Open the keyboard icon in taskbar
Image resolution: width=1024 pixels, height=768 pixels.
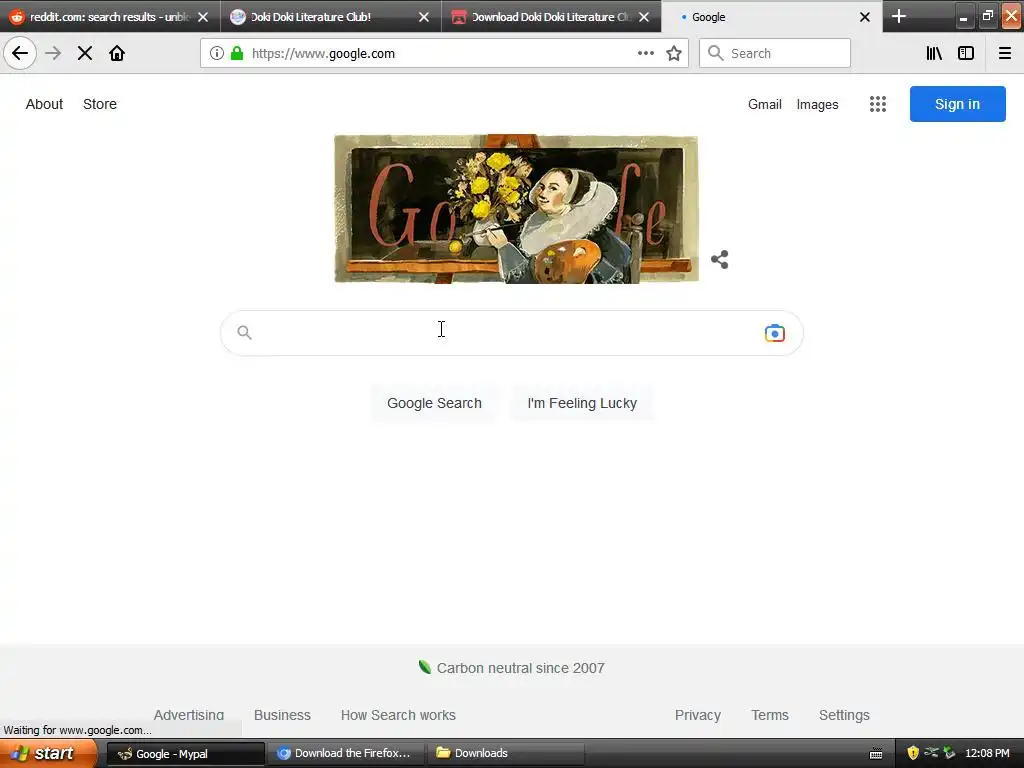point(876,754)
